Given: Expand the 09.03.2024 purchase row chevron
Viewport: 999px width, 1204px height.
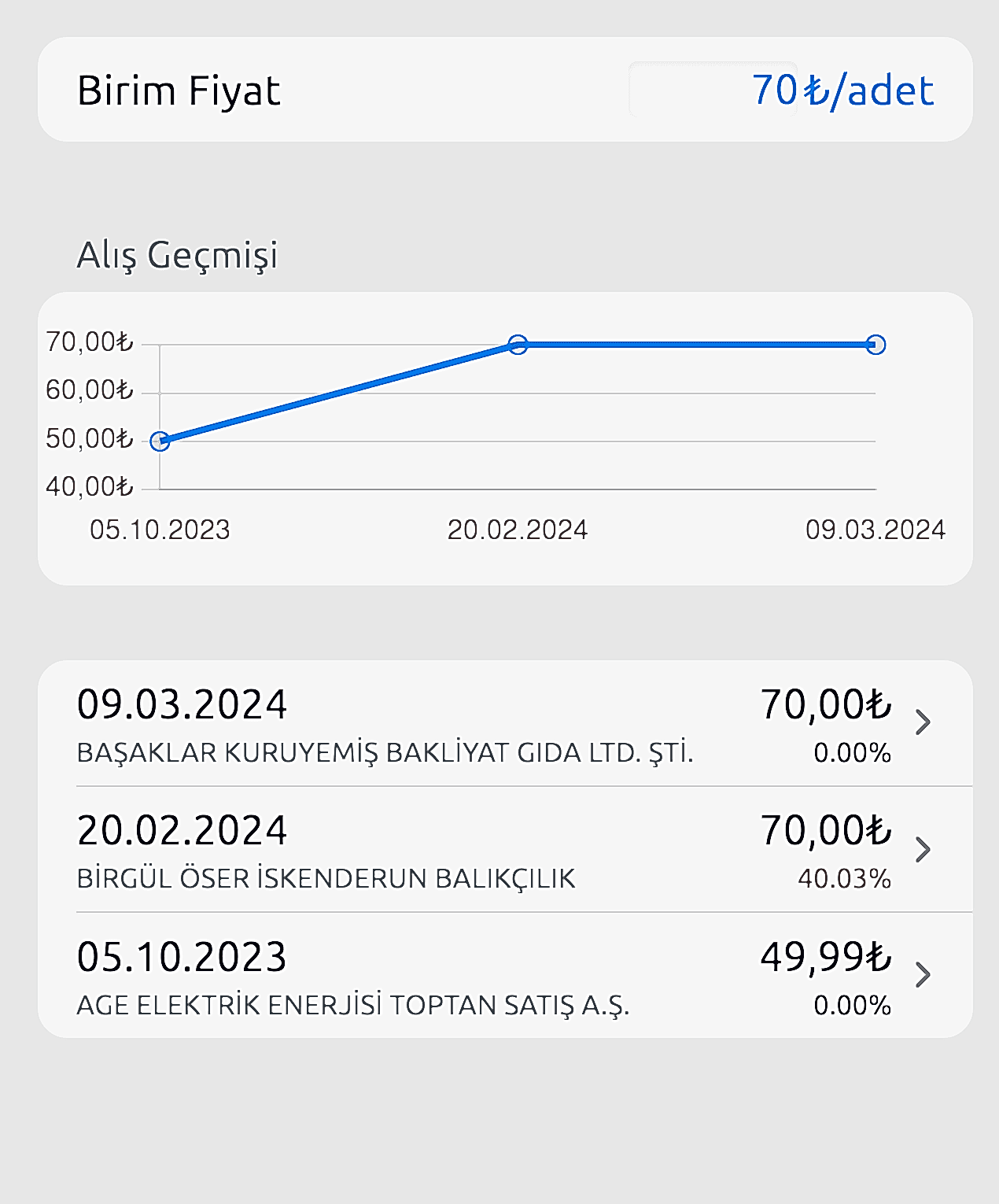Looking at the screenshot, I should coord(923,722).
